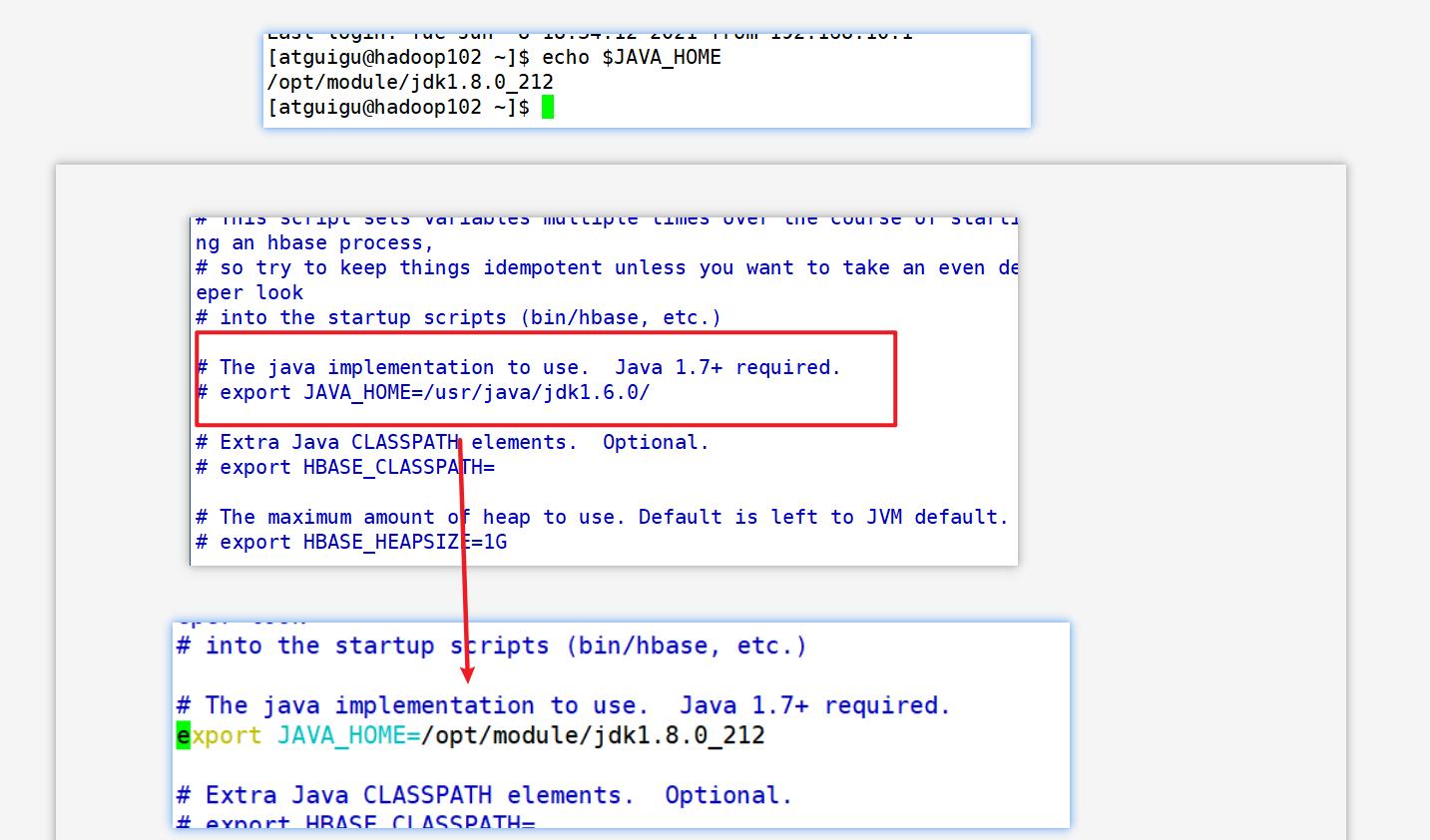Image resolution: width=1430 pixels, height=840 pixels.
Task: Click the '# so try to keep things idempotent' line
Action: [607, 268]
